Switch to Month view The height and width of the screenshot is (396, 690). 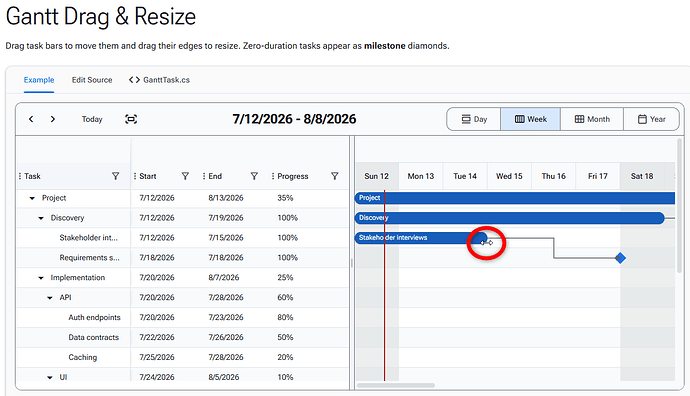592,119
